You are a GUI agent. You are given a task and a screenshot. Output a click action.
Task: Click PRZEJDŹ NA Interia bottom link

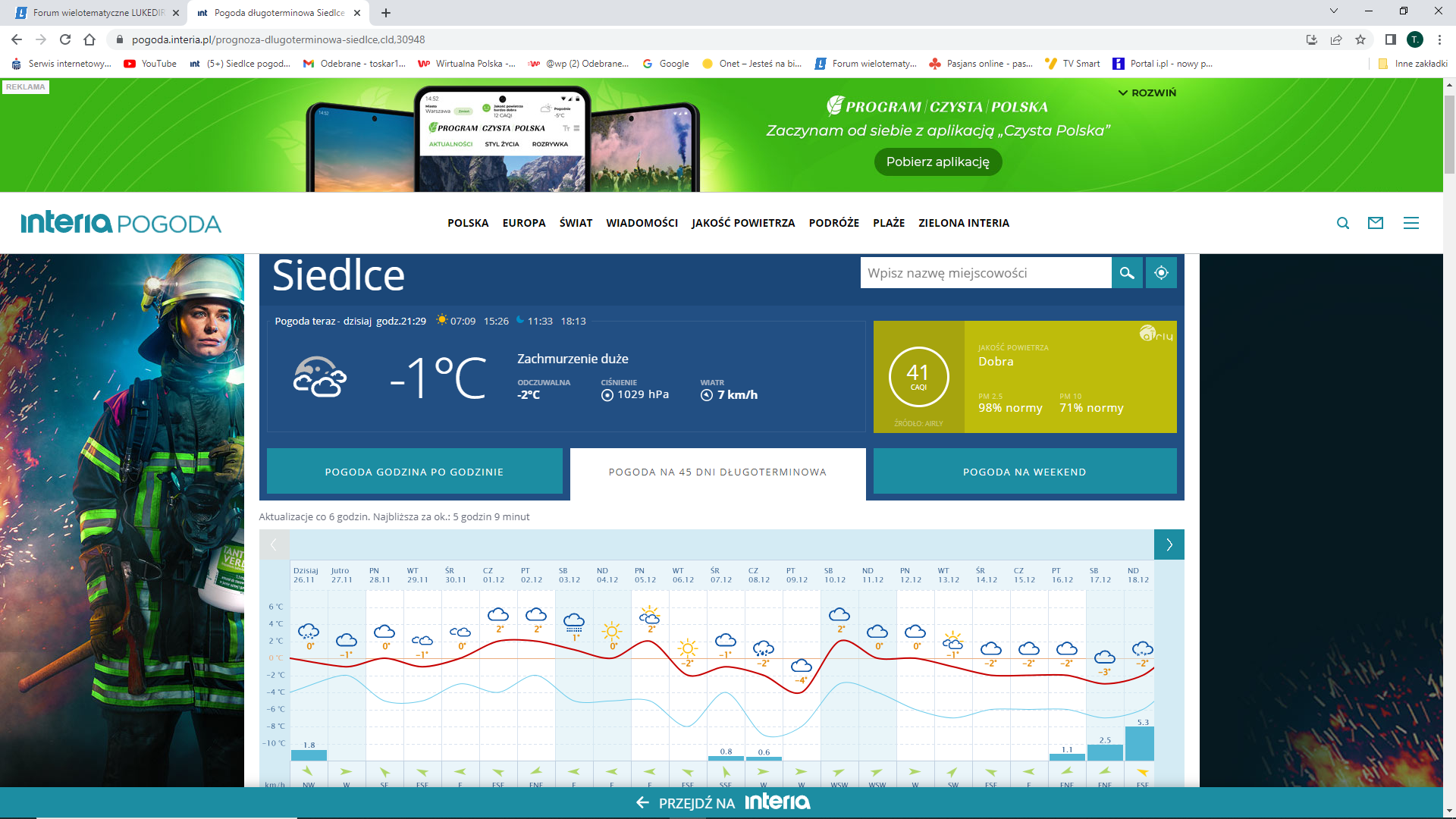(x=724, y=802)
